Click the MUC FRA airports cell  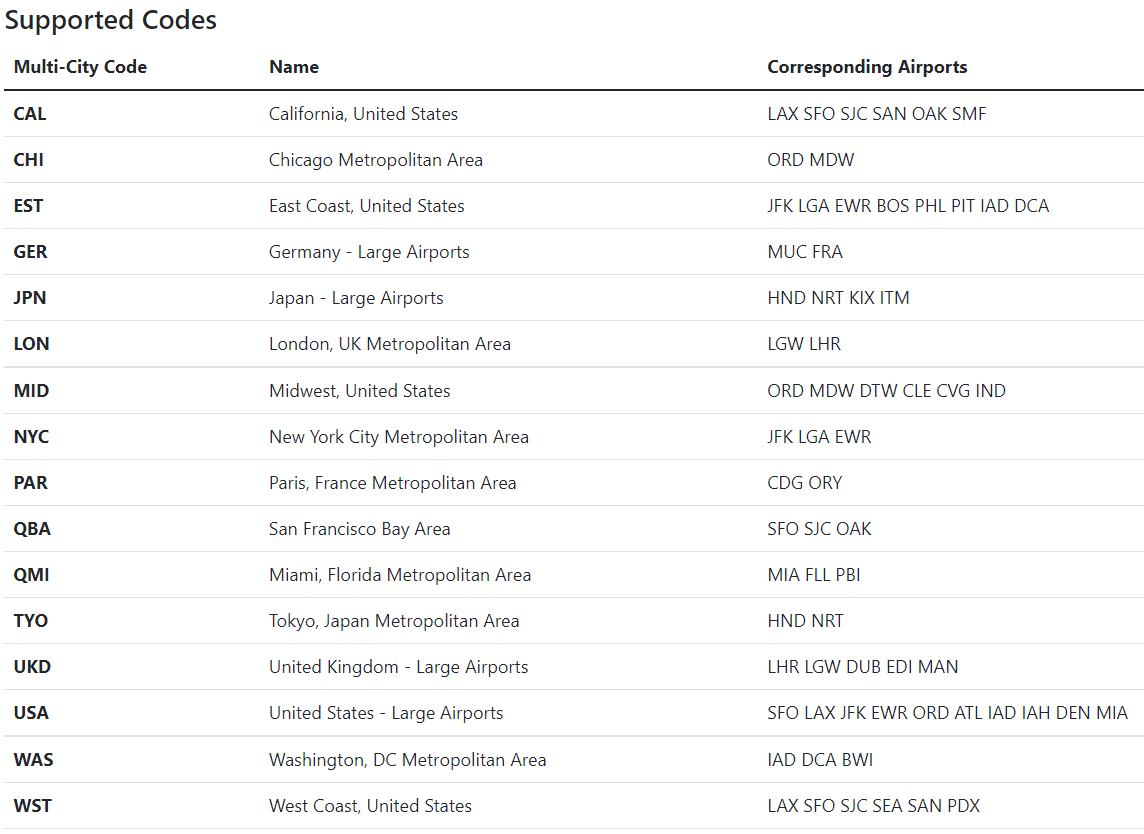805,252
